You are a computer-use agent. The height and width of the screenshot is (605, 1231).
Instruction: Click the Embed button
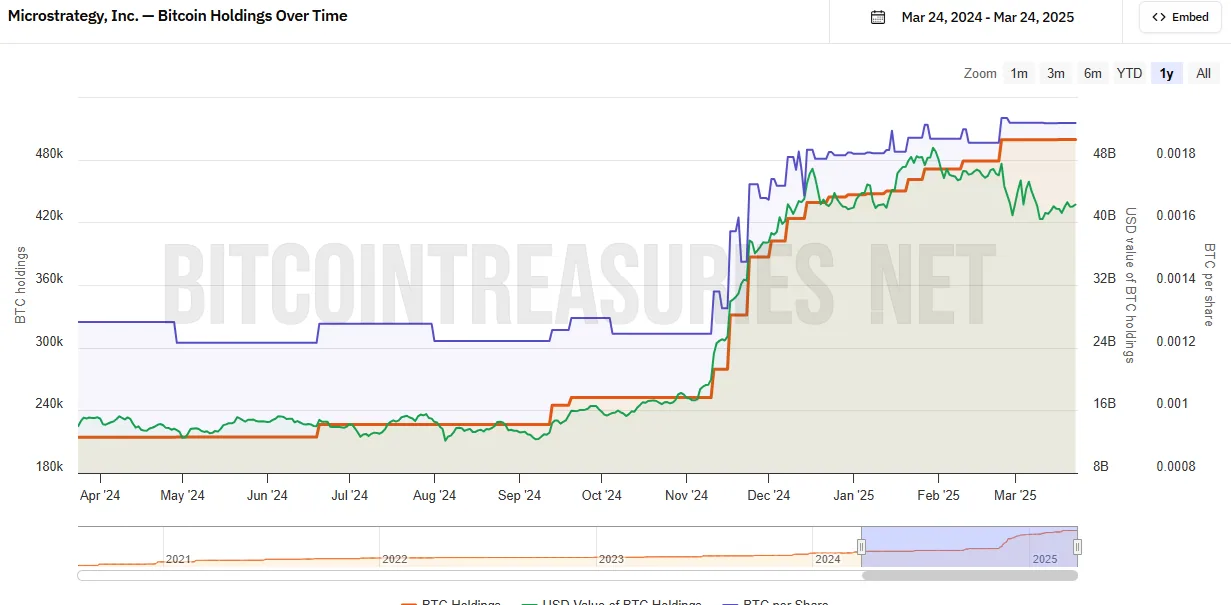pos(1180,17)
